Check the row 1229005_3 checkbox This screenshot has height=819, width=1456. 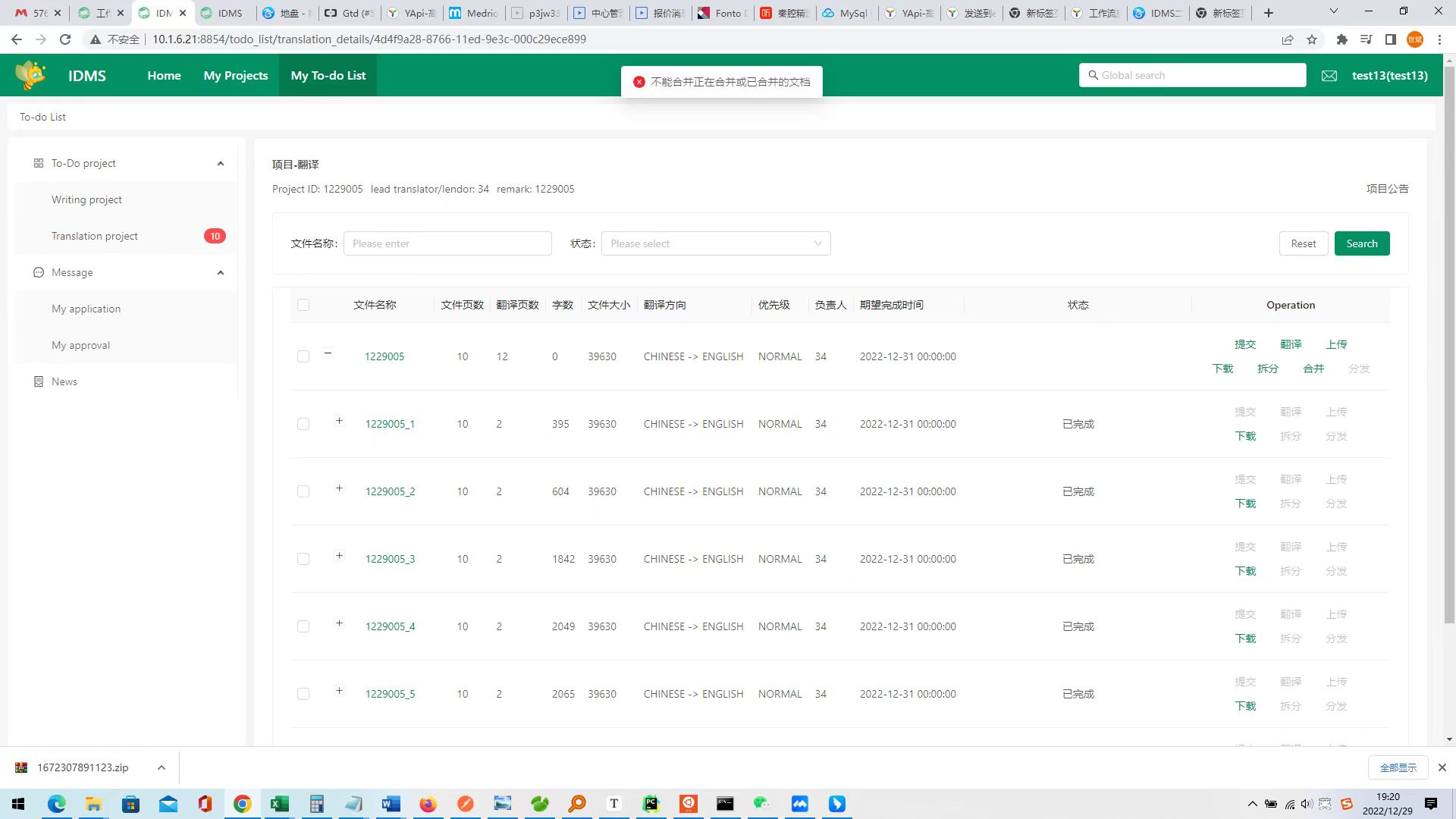click(x=303, y=559)
